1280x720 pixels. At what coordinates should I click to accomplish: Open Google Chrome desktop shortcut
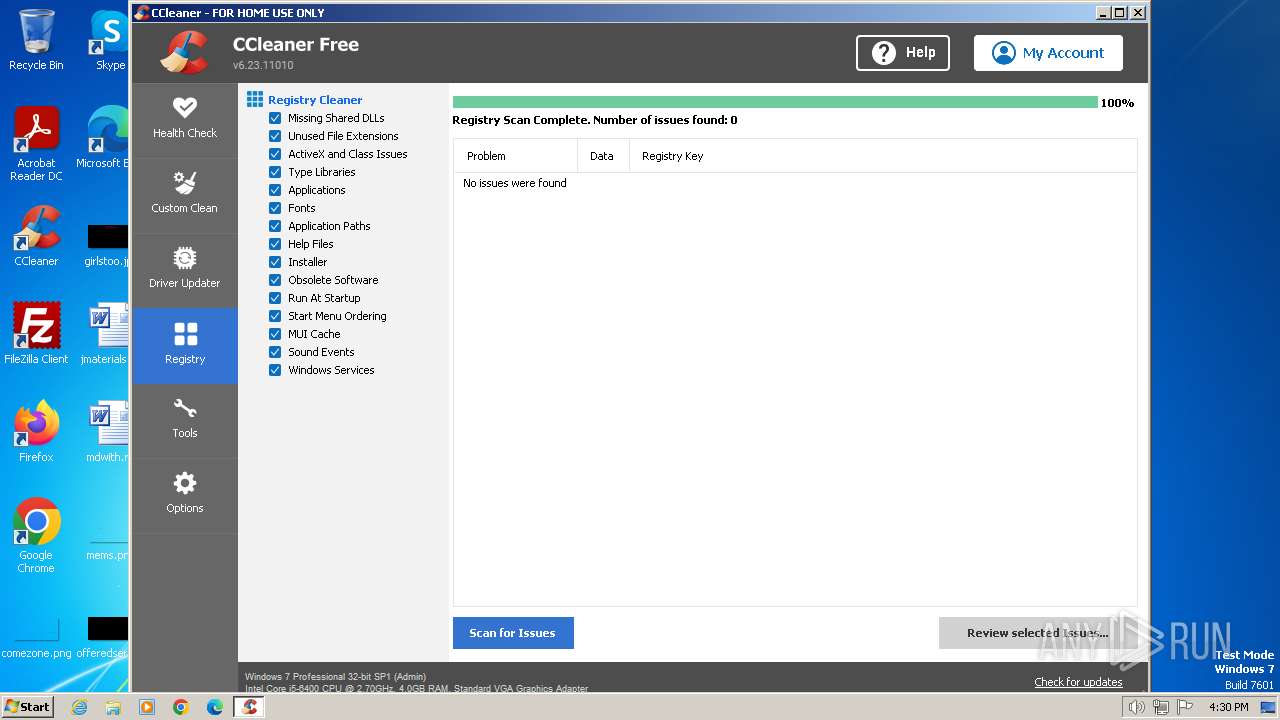[36, 536]
